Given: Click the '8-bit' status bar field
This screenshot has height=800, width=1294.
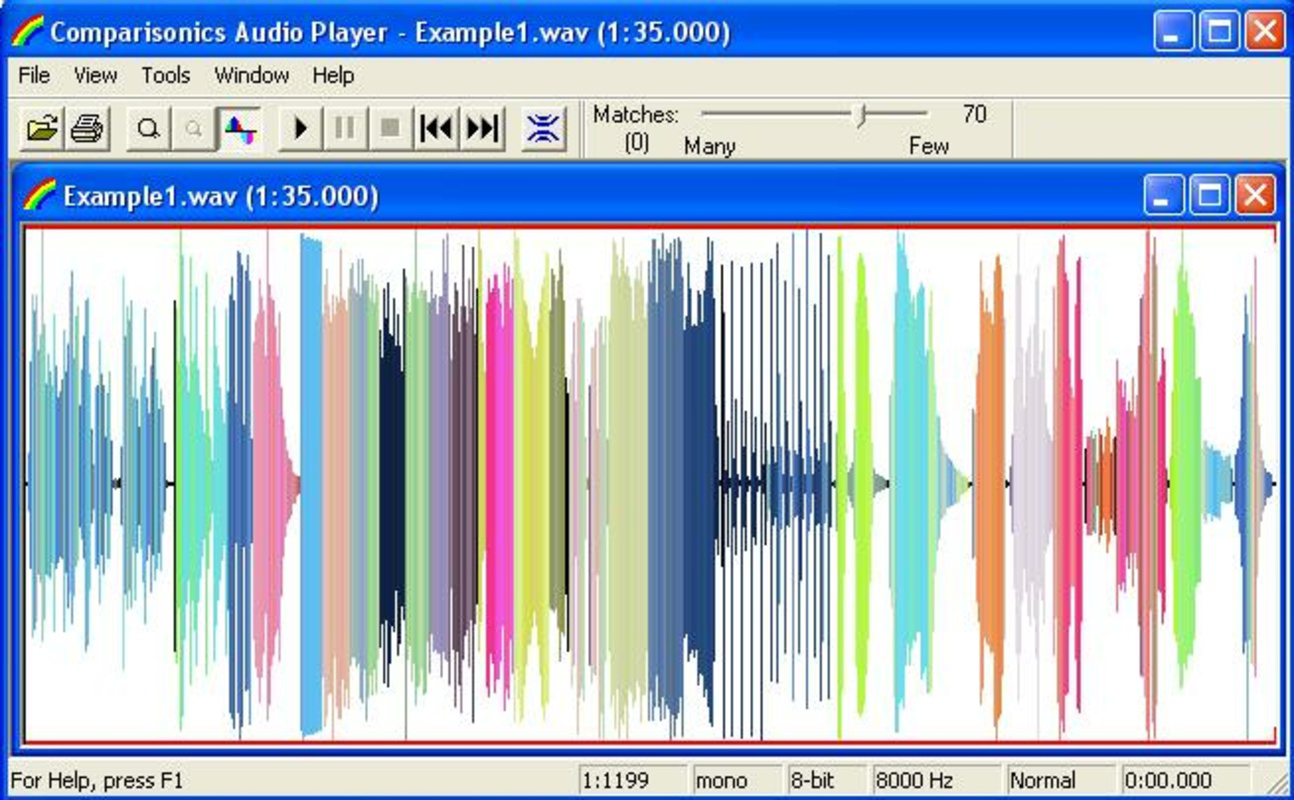Looking at the screenshot, I should coord(826,780).
